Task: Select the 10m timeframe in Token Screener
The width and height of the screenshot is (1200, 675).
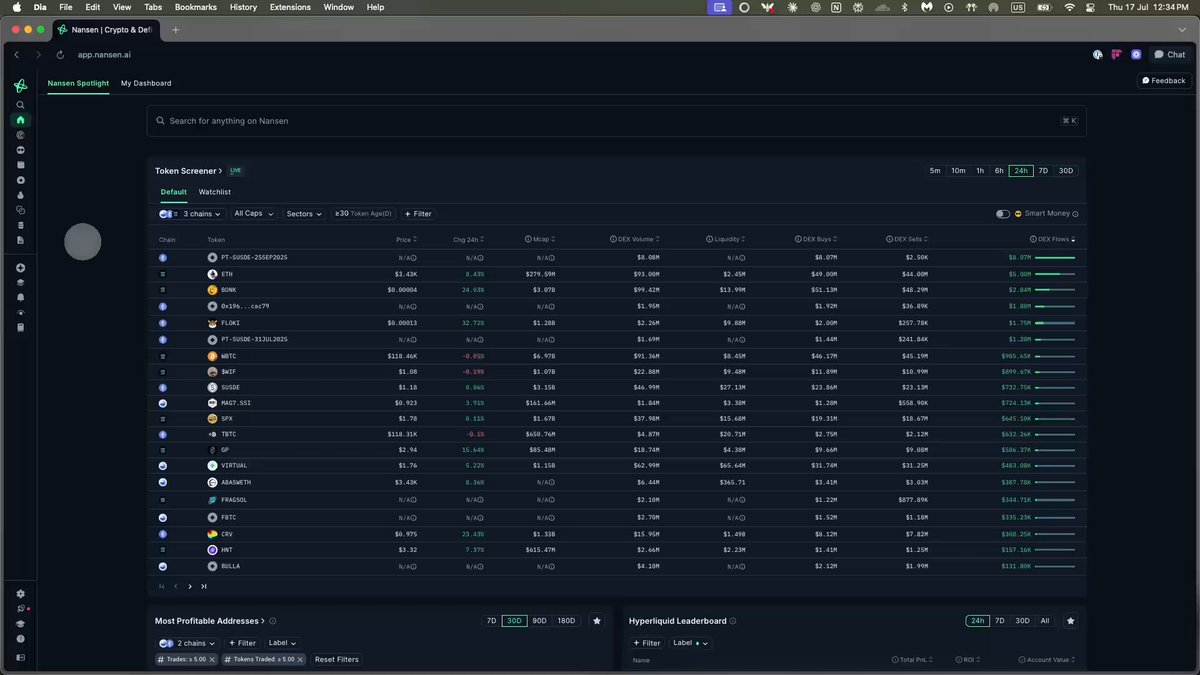Action: 958,171
